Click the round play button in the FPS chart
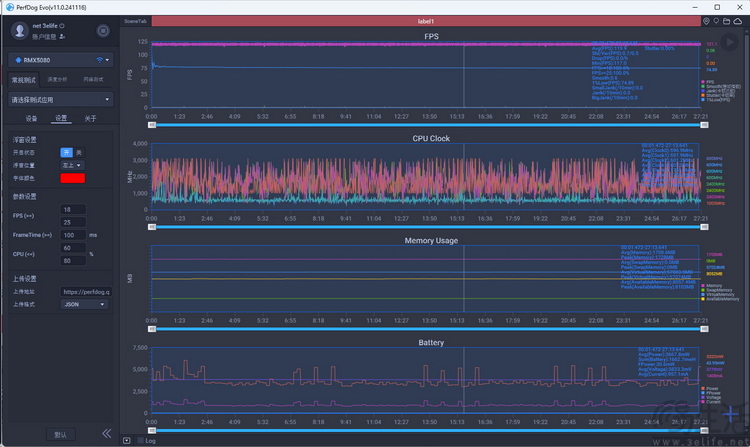 tap(729, 43)
